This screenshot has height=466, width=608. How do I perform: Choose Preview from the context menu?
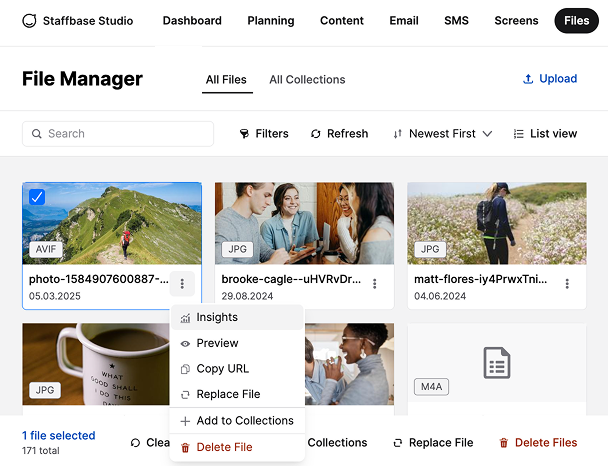point(217,343)
